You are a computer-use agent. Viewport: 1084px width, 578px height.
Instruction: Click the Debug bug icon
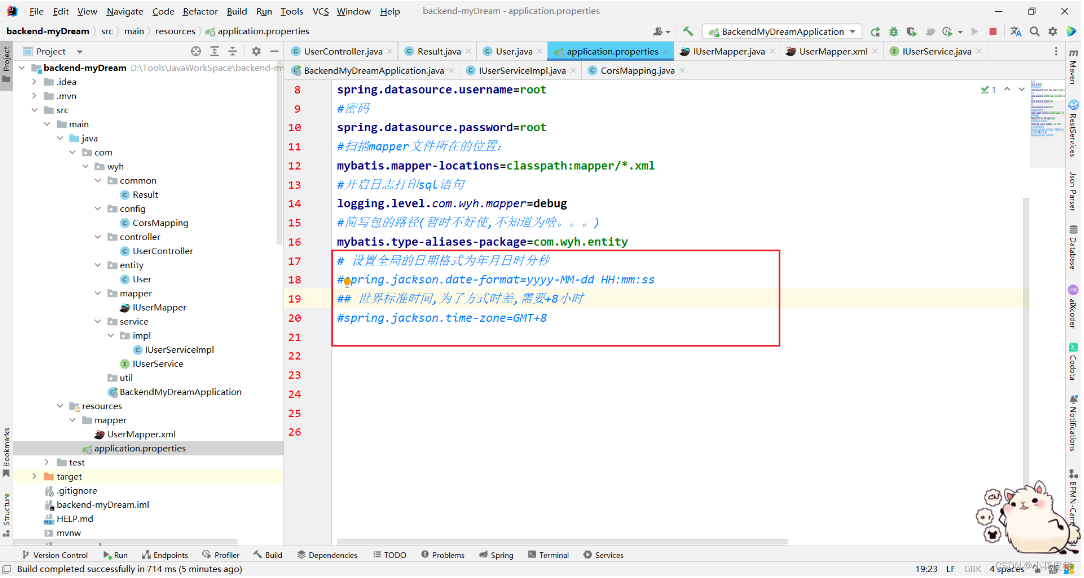tap(893, 32)
